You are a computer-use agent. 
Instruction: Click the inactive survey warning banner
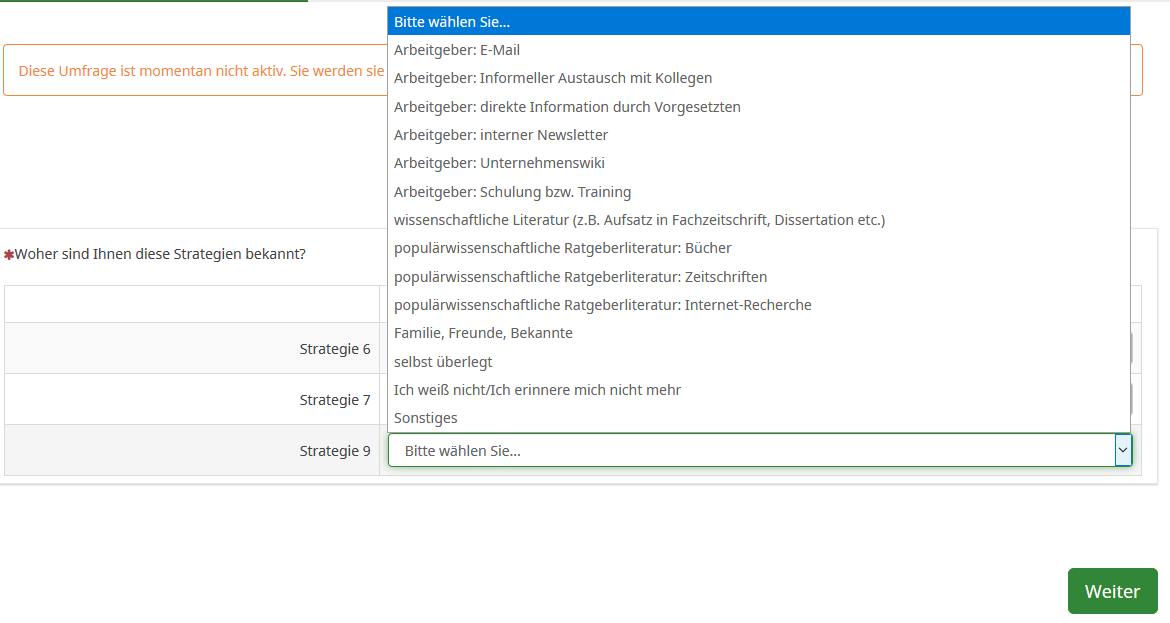(x=200, y=71)
